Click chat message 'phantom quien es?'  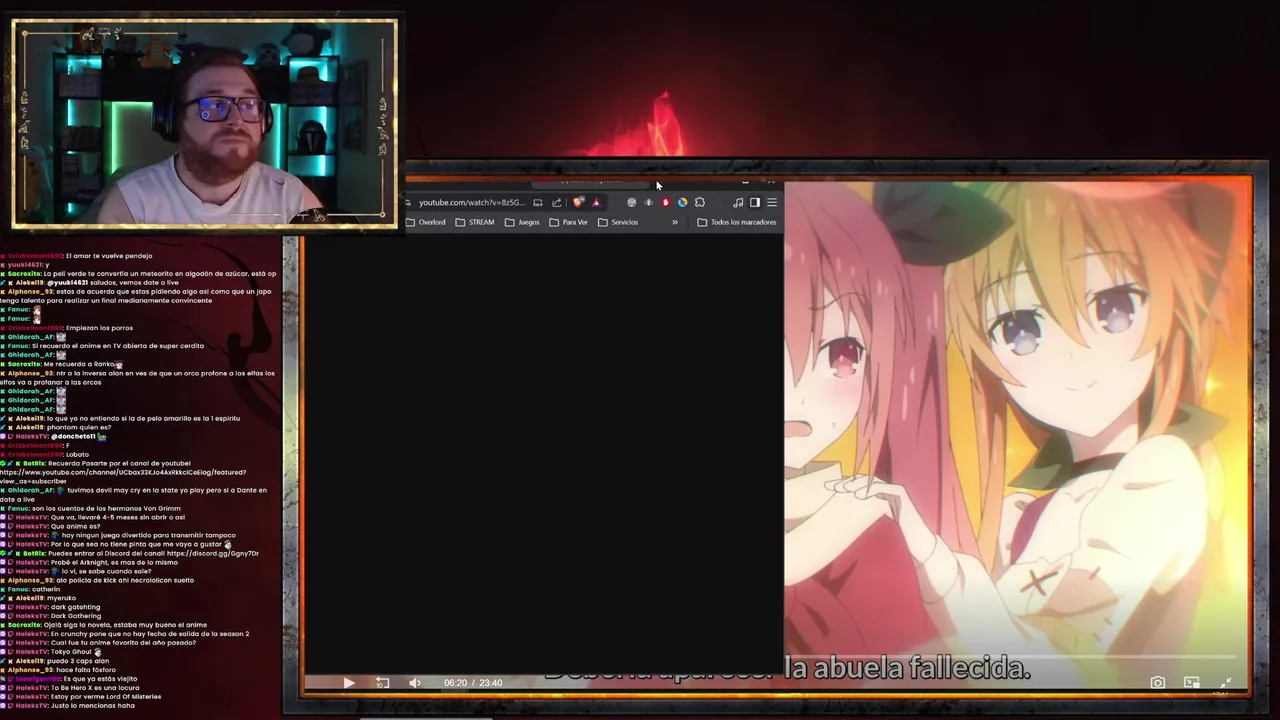(79, 427)
